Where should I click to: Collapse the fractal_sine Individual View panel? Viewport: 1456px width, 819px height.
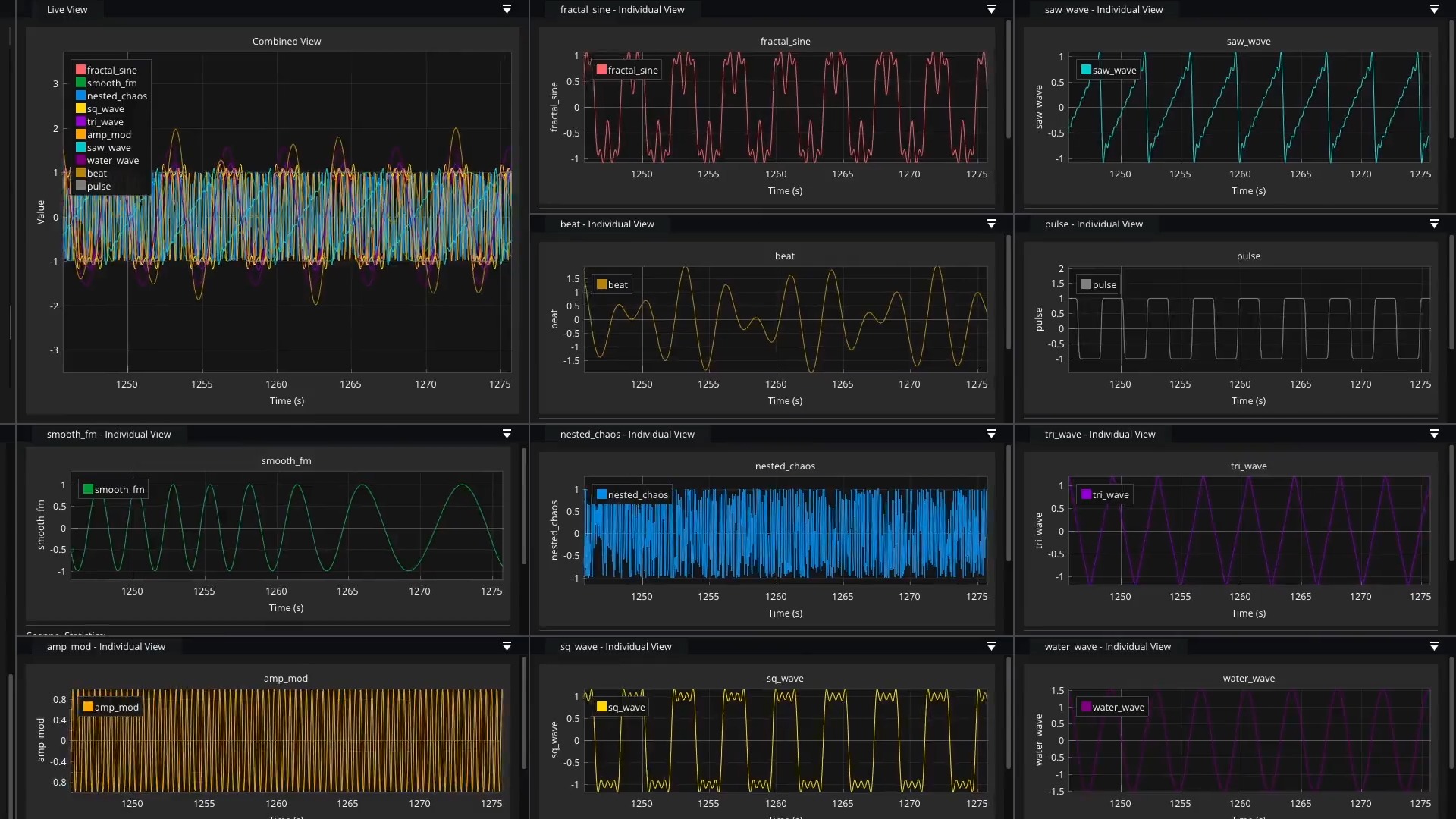pos(990,9)
